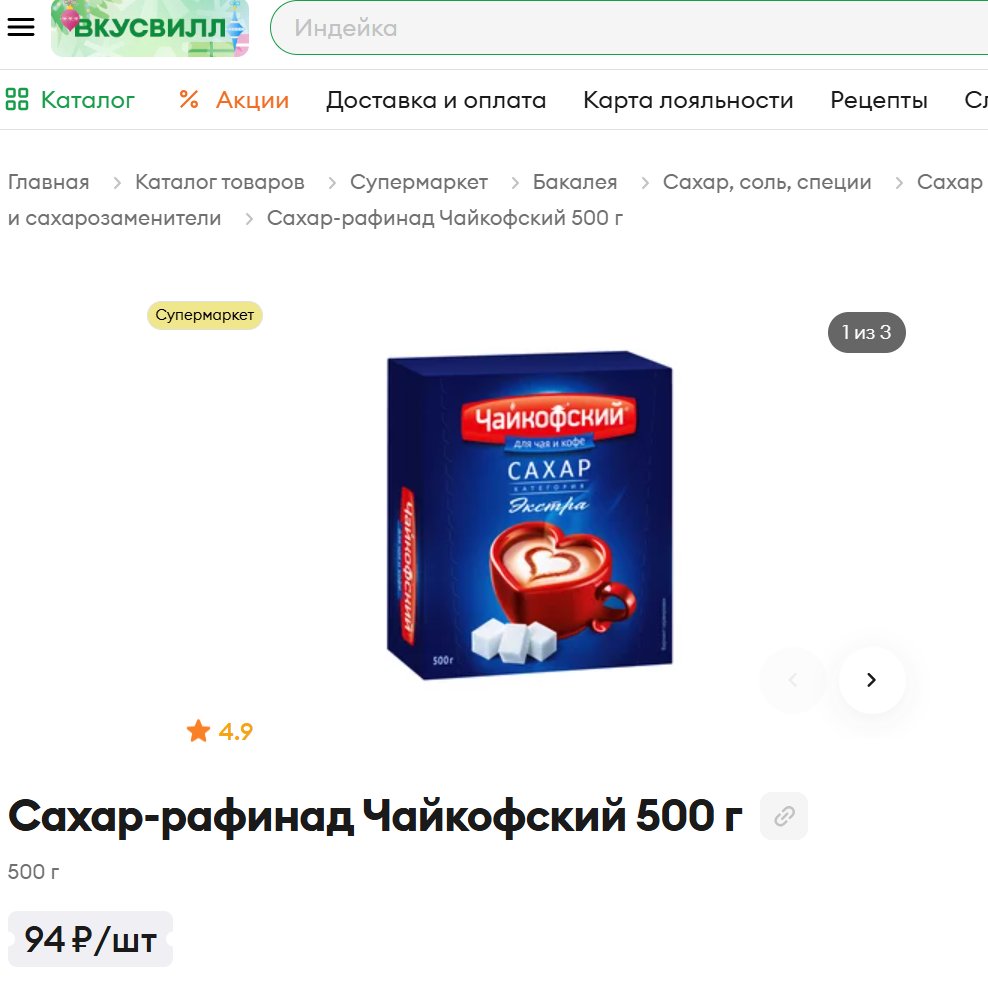
Task: Open Доставка и оплата menu item
Action: [436, 100]
